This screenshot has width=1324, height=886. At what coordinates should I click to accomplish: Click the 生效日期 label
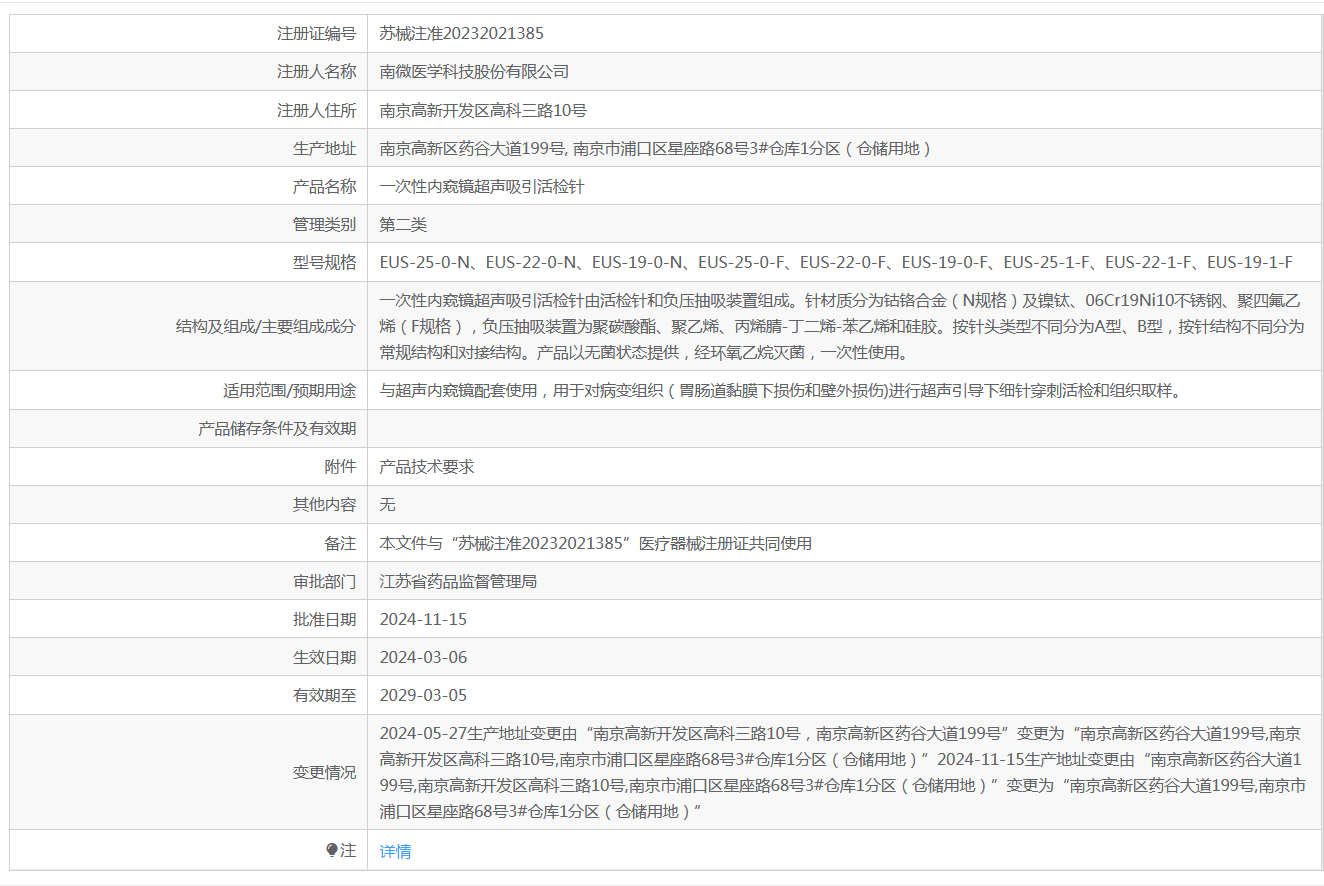pyautogui.click(x=324, y=657)
